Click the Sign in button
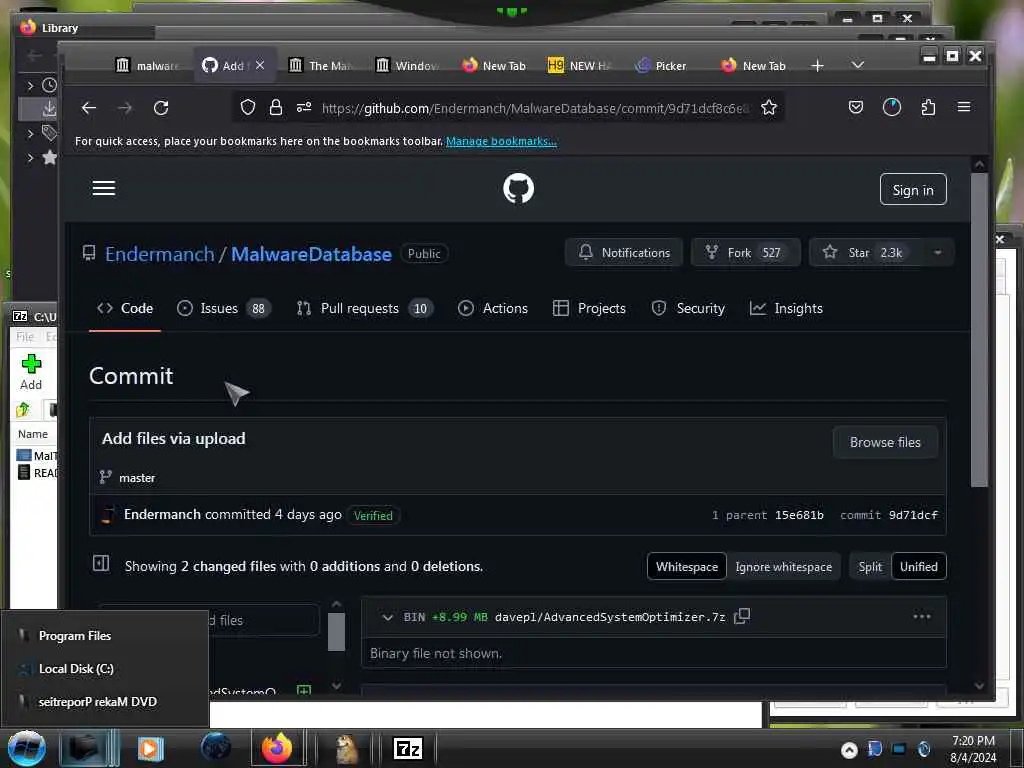This screenshot has width=1024, height=768. click(913, 190)
